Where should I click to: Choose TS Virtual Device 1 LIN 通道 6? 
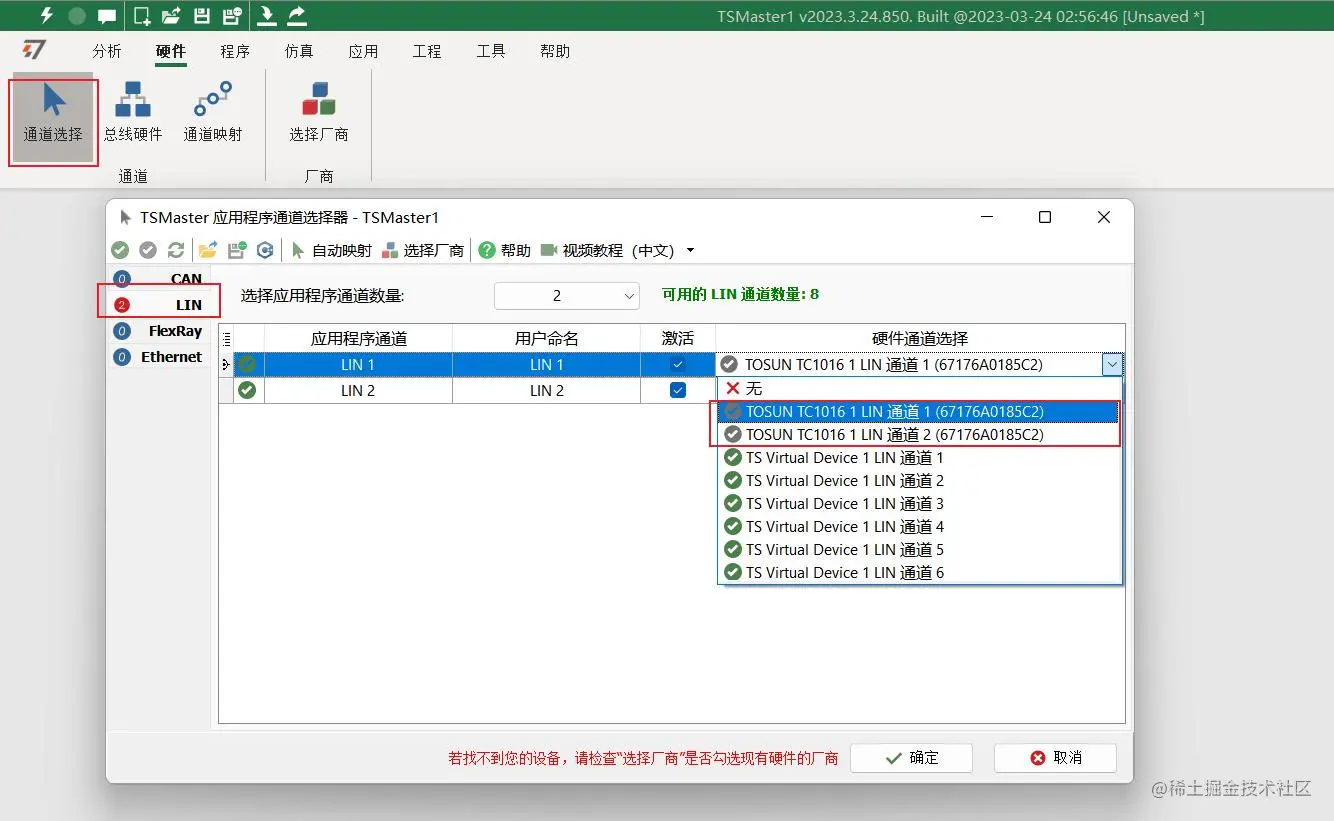click(919, 572)
